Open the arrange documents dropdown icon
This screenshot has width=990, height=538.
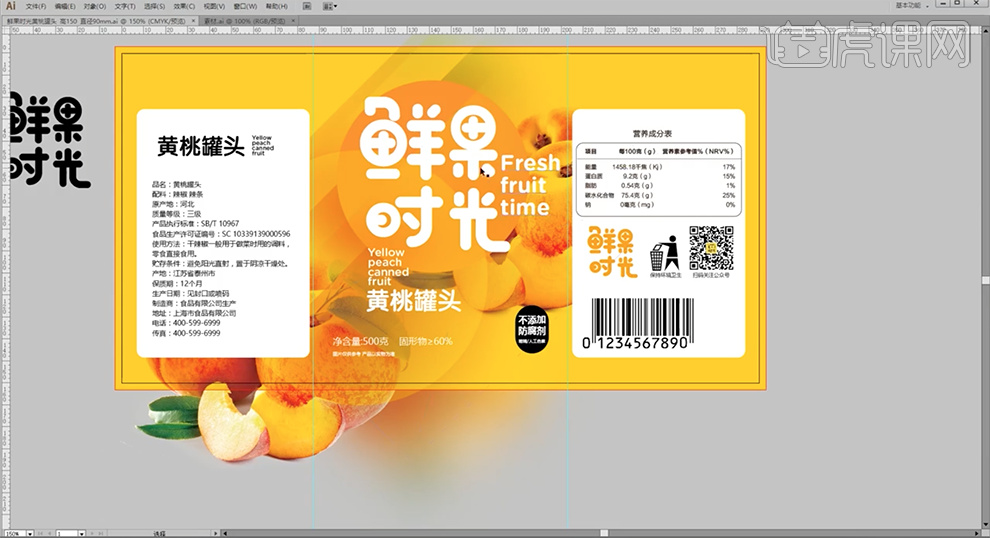(x=330, y=6)
